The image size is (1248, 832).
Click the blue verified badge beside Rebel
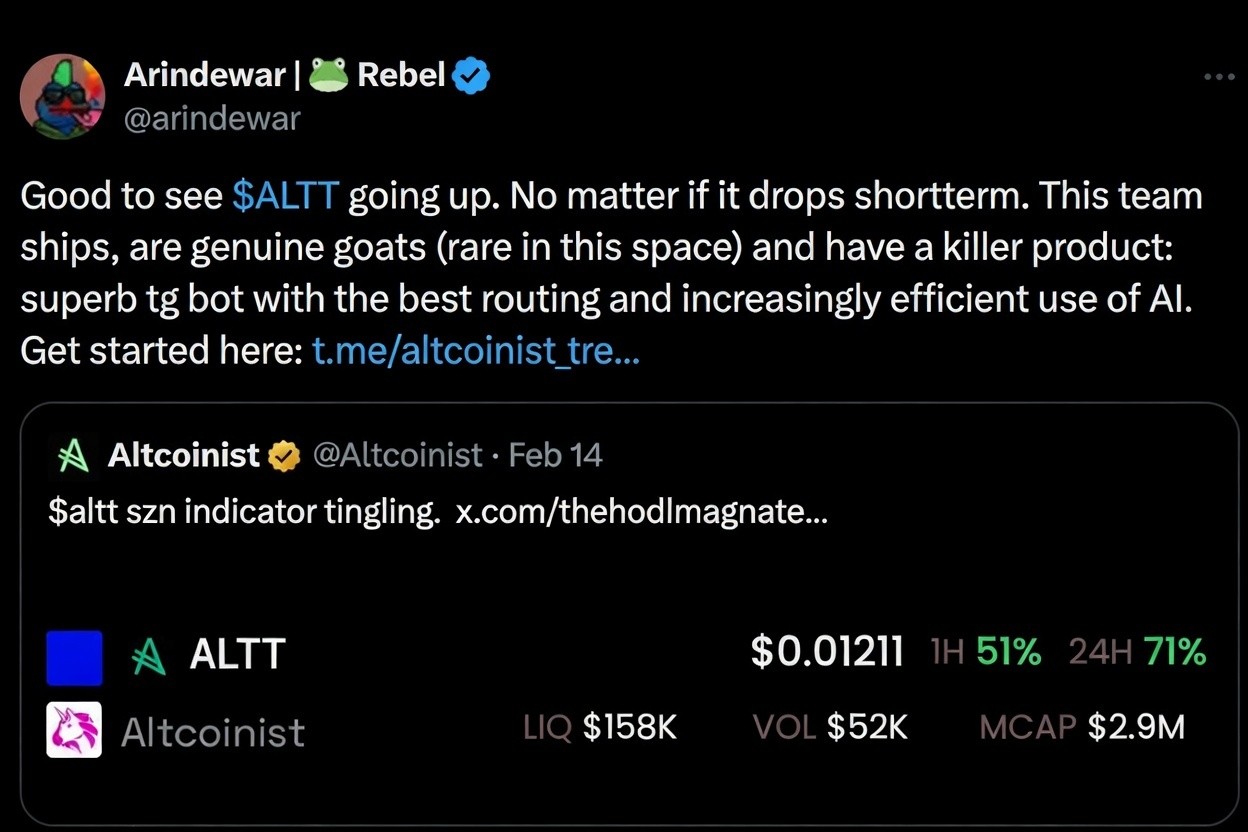[471, 74]
